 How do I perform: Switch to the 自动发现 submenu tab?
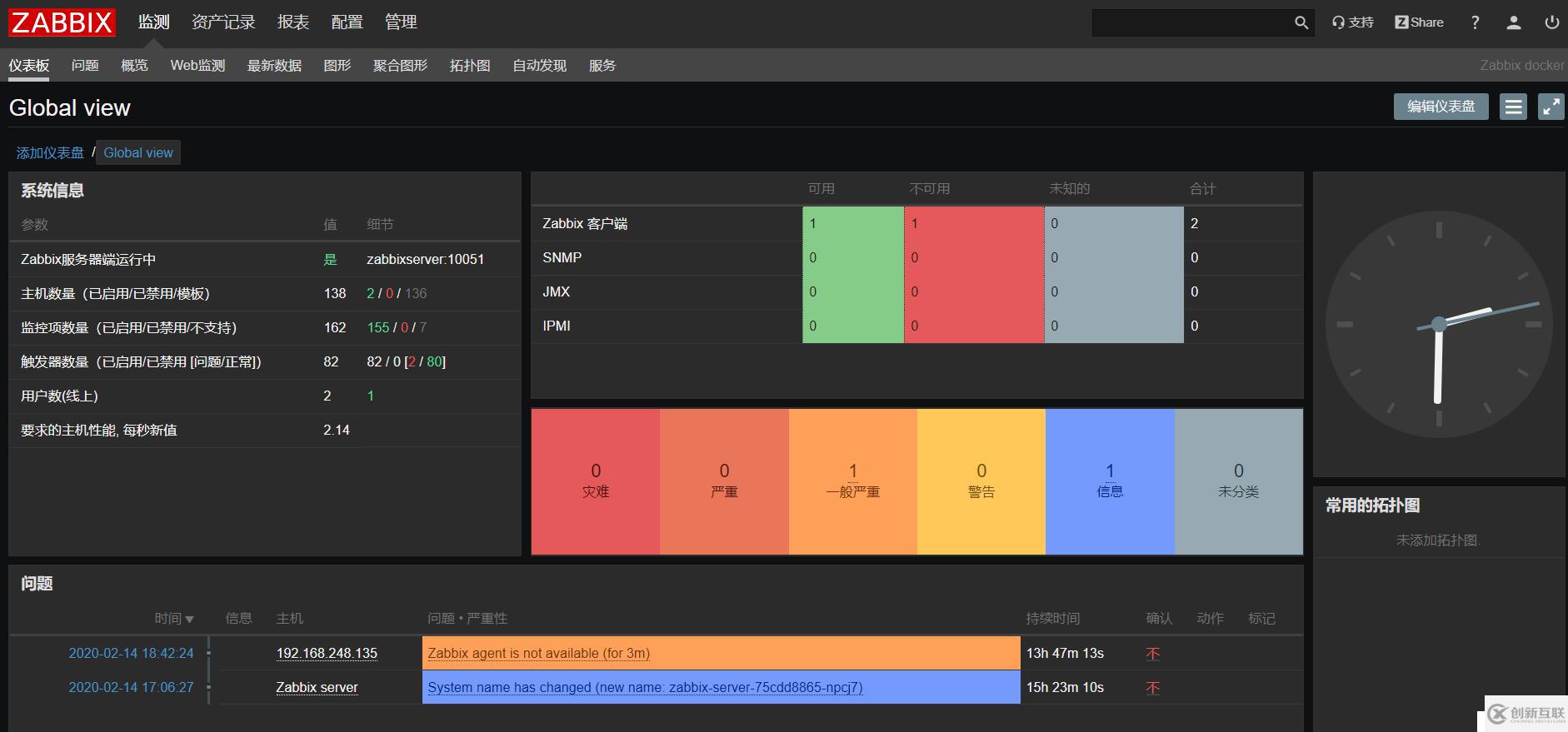click(540, 65)
